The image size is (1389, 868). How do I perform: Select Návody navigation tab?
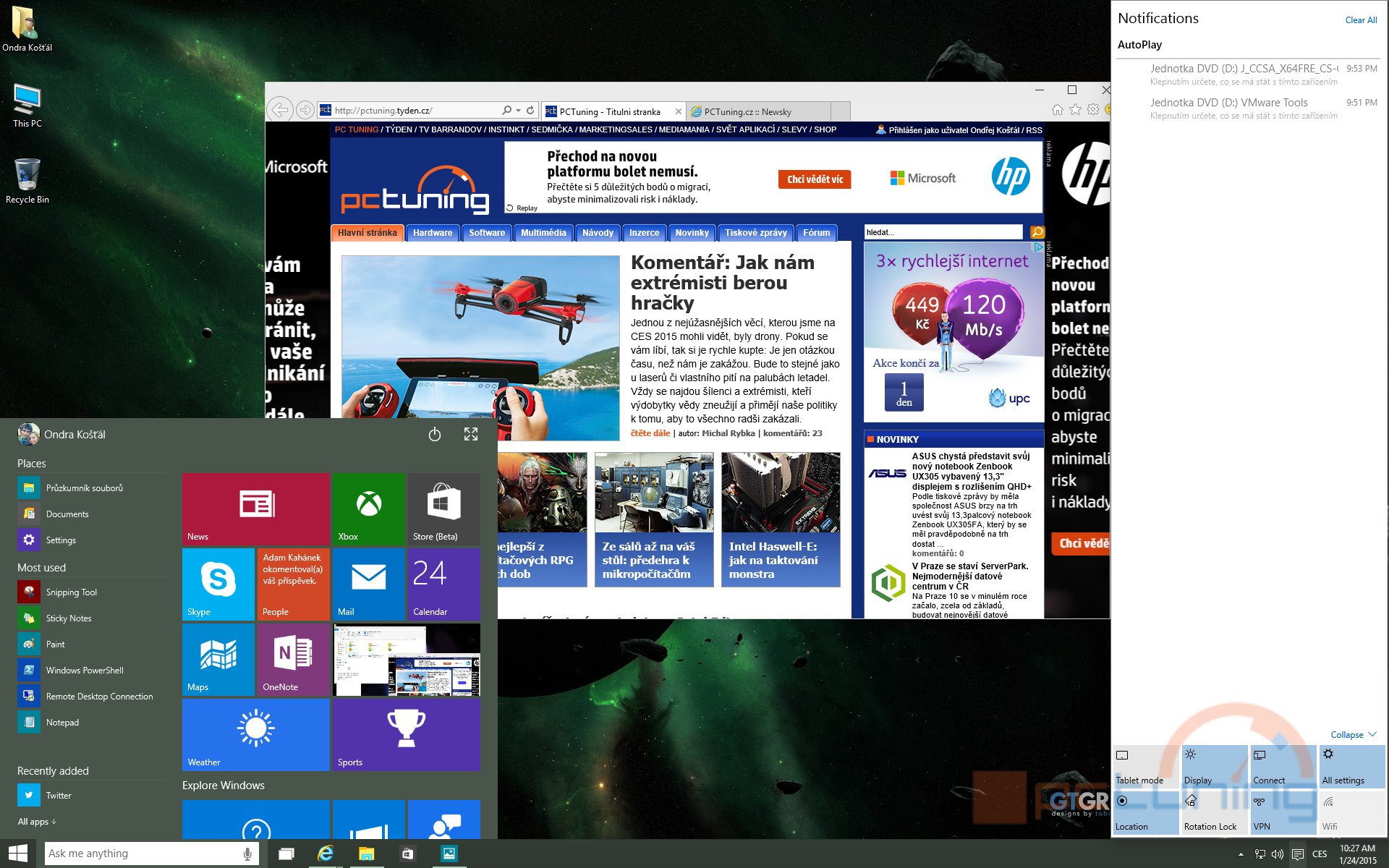(x=598, y=233)
